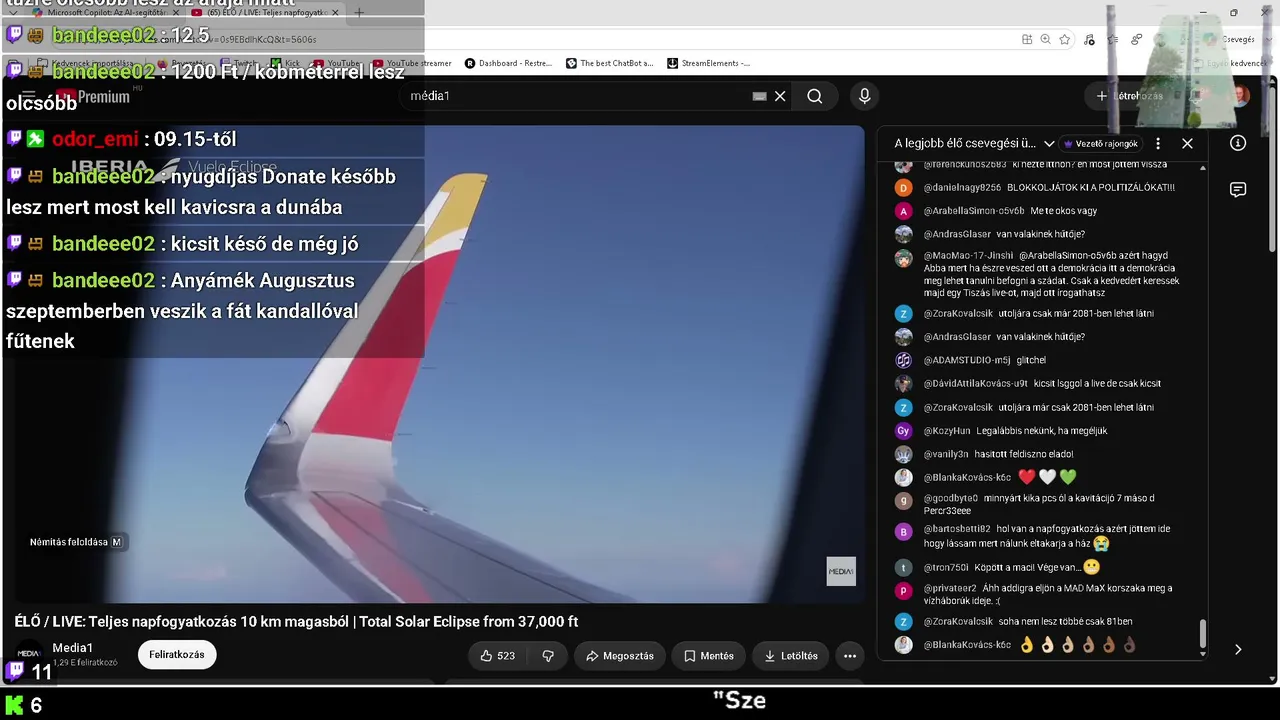The width and height of the screenshot is (1280, 720).
Task: Open the Dashboard - Restream bookmark
Action: pyautogui.click(x=509, y=63)
